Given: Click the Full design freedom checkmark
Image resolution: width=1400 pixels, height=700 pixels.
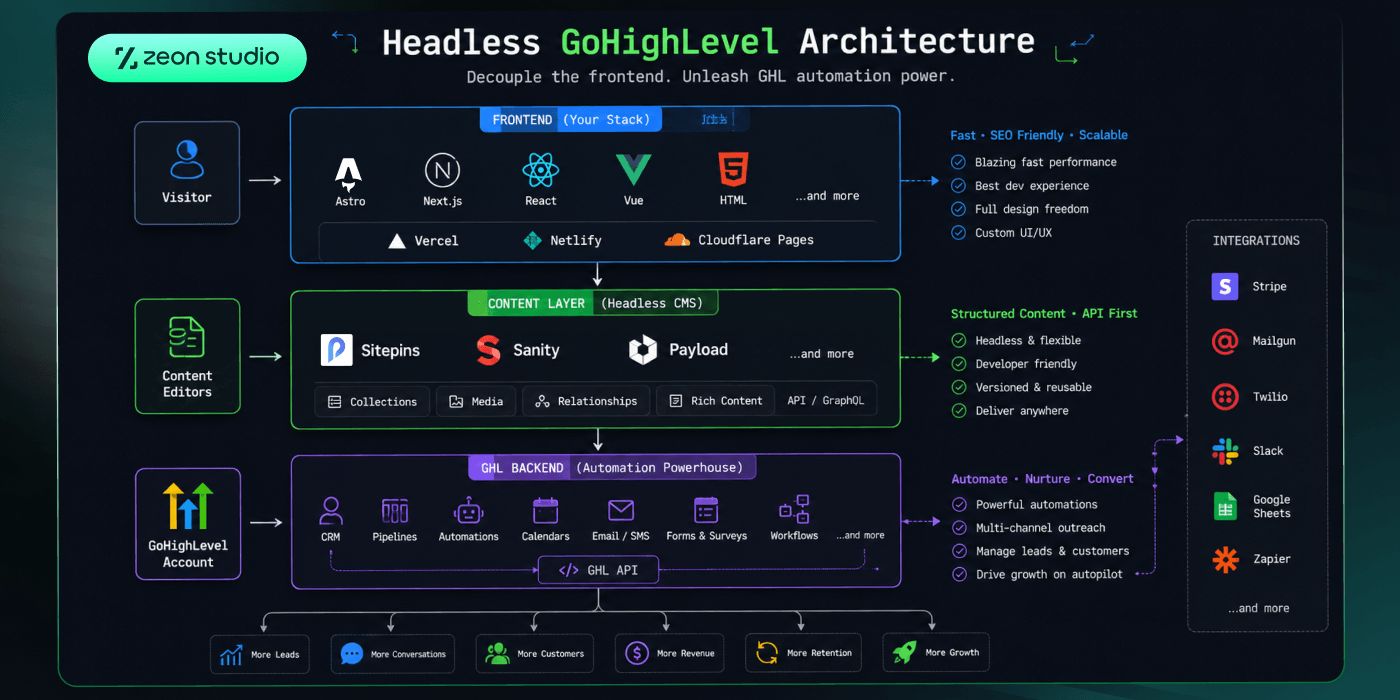Looking at the screenshot, I should tap(958, 209).
